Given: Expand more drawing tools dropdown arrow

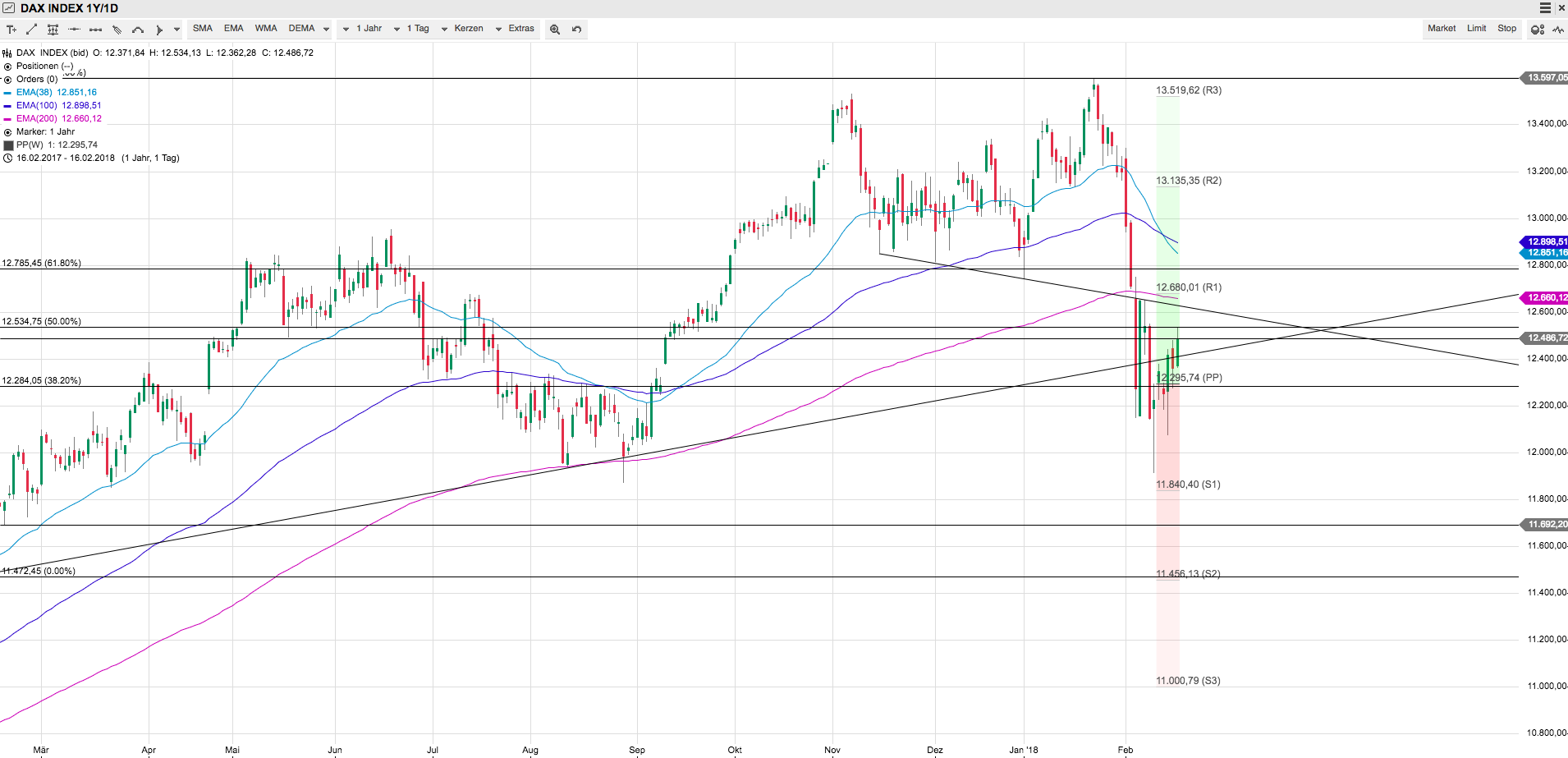Looking at the screenshot, I should 177,29.
